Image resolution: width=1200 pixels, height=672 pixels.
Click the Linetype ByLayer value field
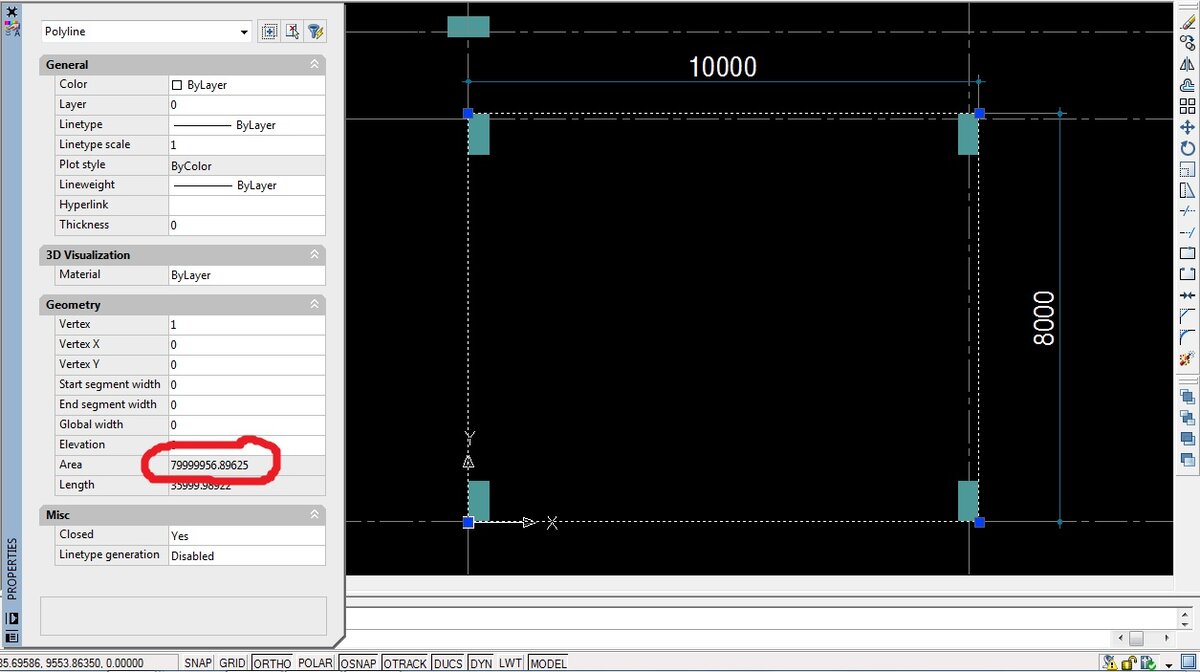tap(246, 125)
